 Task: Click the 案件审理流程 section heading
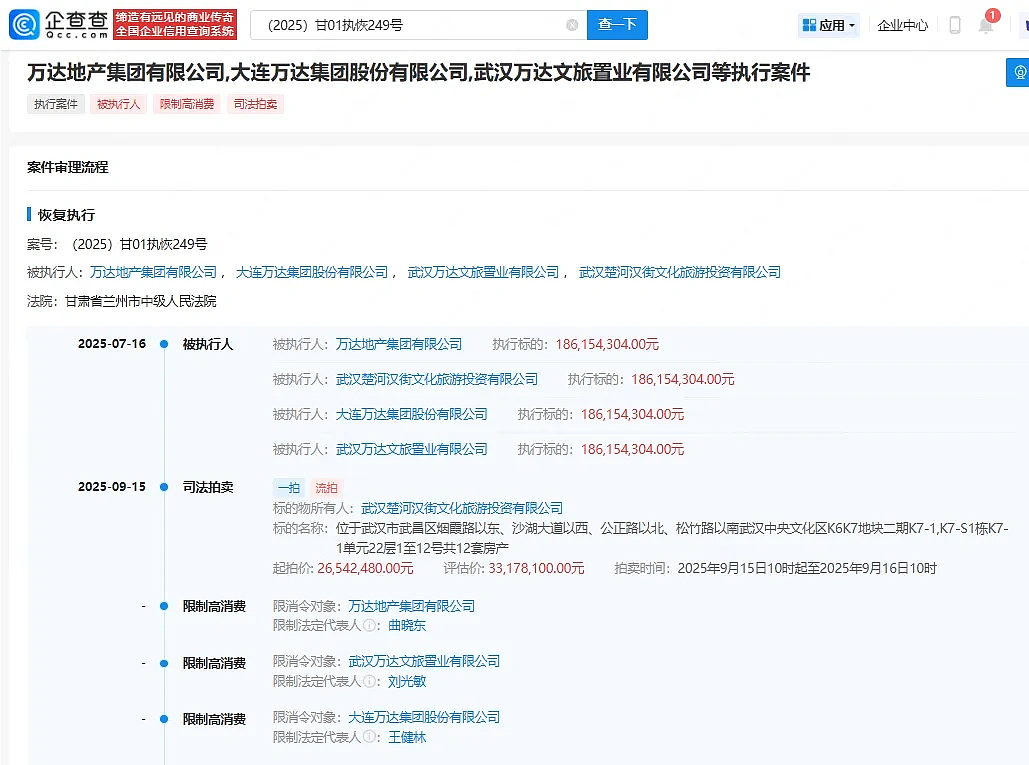click(68, 167)
